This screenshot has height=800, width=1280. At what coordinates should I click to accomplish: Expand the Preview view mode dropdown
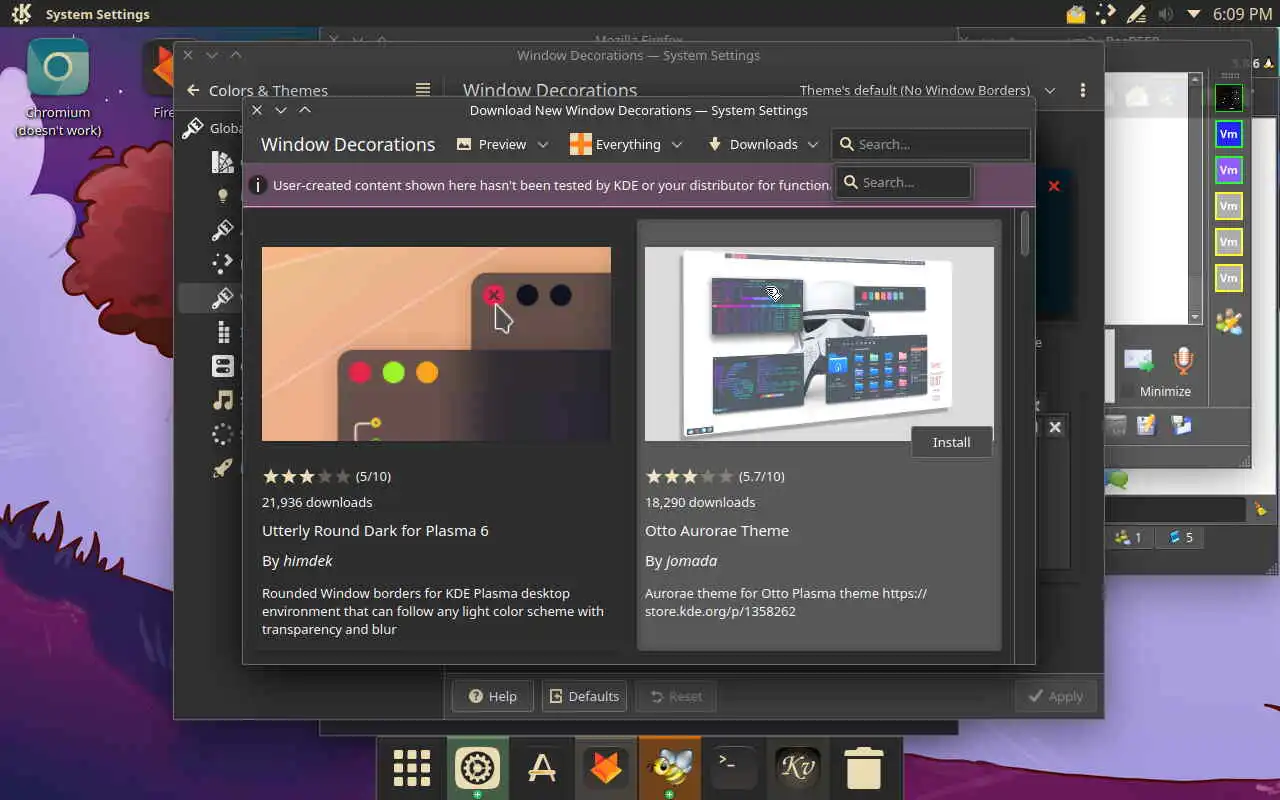[502, 144]
